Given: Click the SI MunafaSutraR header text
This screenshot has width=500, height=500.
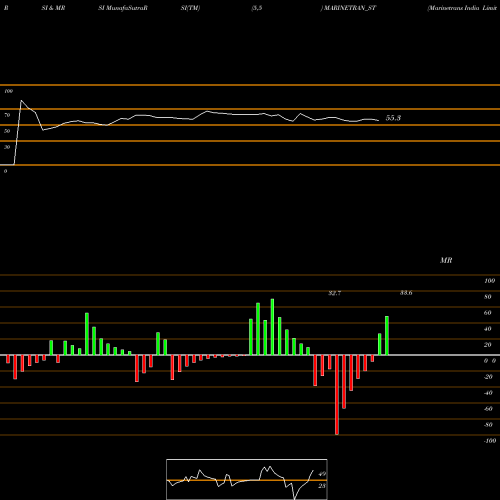Looking at the screenshot, I should tap(123, 8).
